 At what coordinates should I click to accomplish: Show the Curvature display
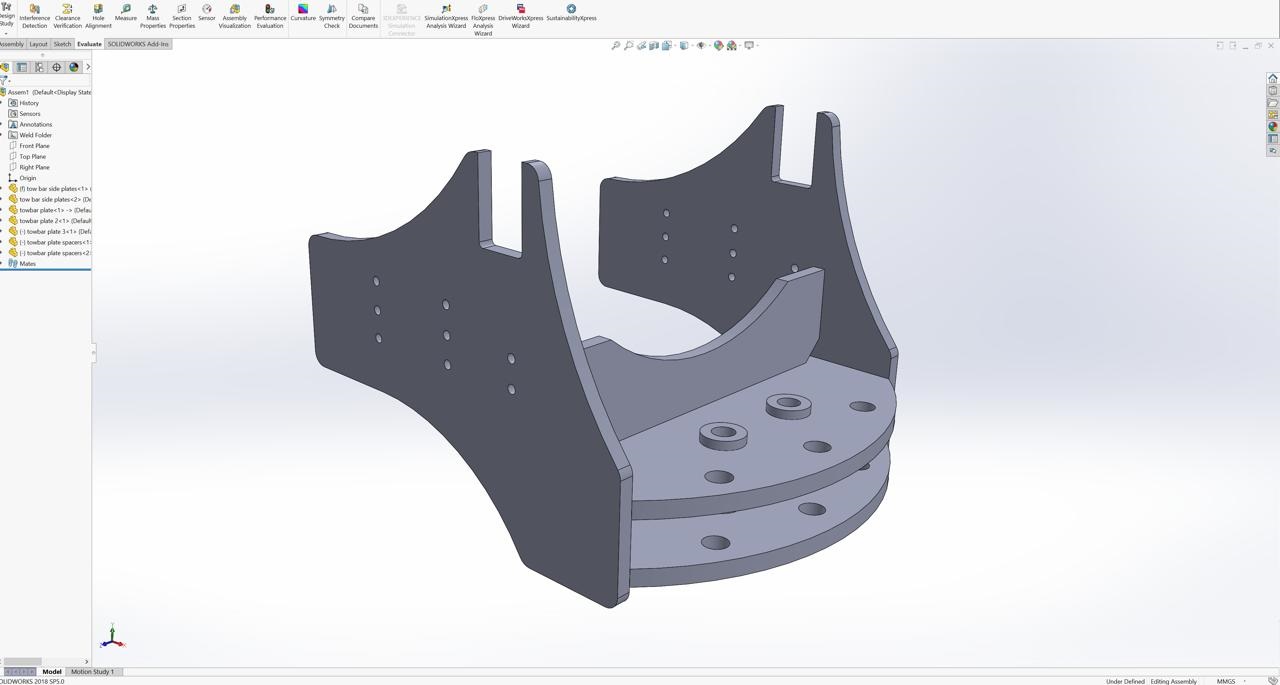[302, 13]
